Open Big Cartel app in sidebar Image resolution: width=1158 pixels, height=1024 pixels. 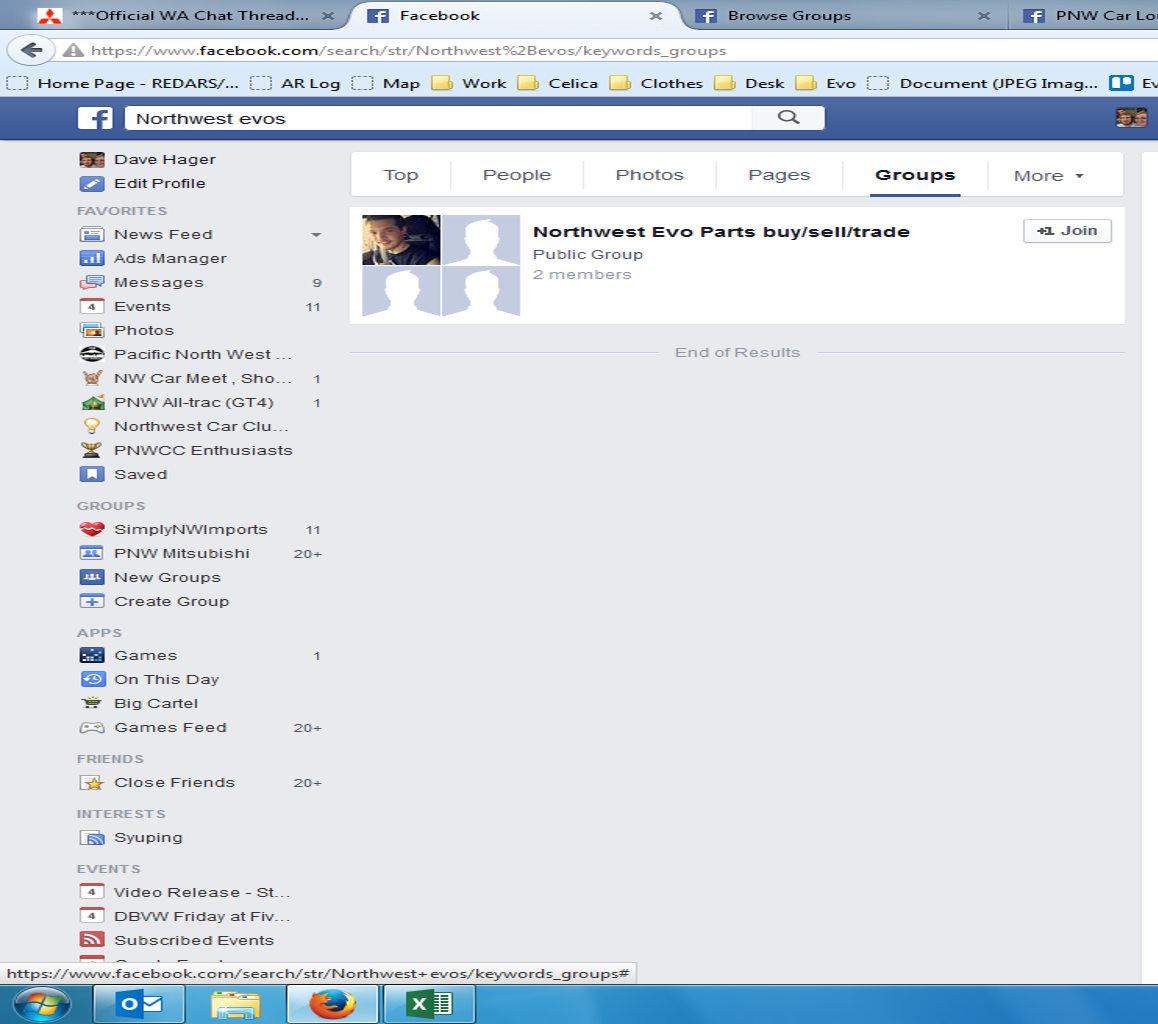(156, 704)
